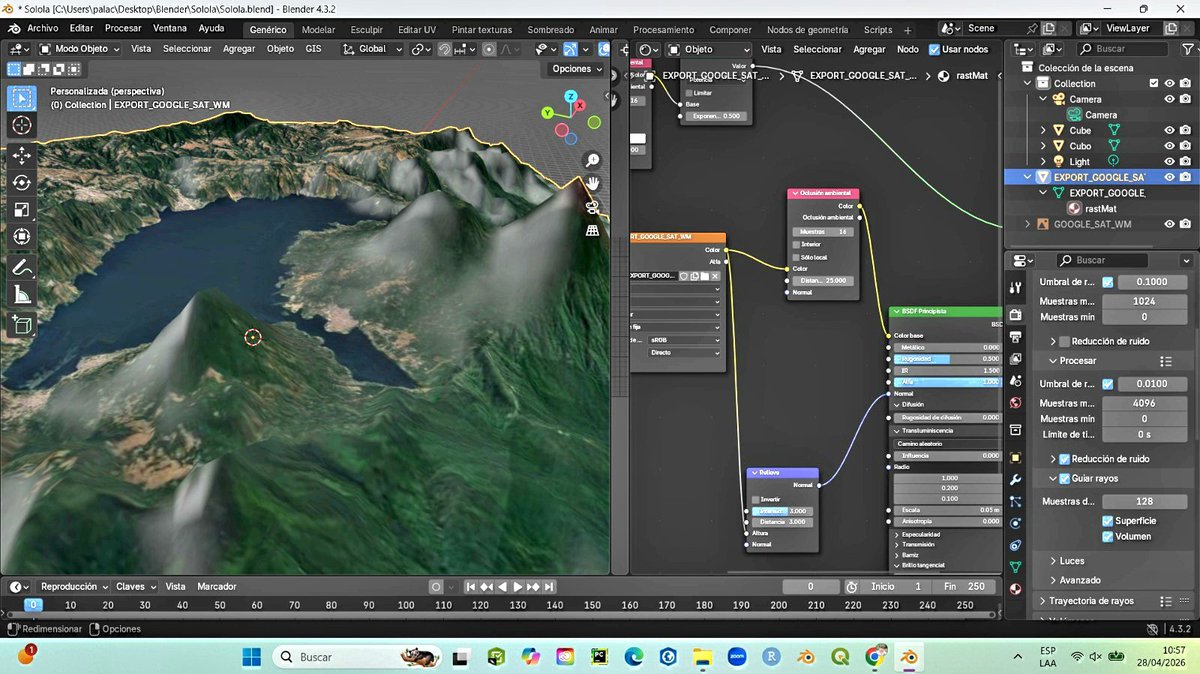Toggle Invertir checkbox on Relieve node
This screenshot has width=1200, height=674.
click(756, 499)
